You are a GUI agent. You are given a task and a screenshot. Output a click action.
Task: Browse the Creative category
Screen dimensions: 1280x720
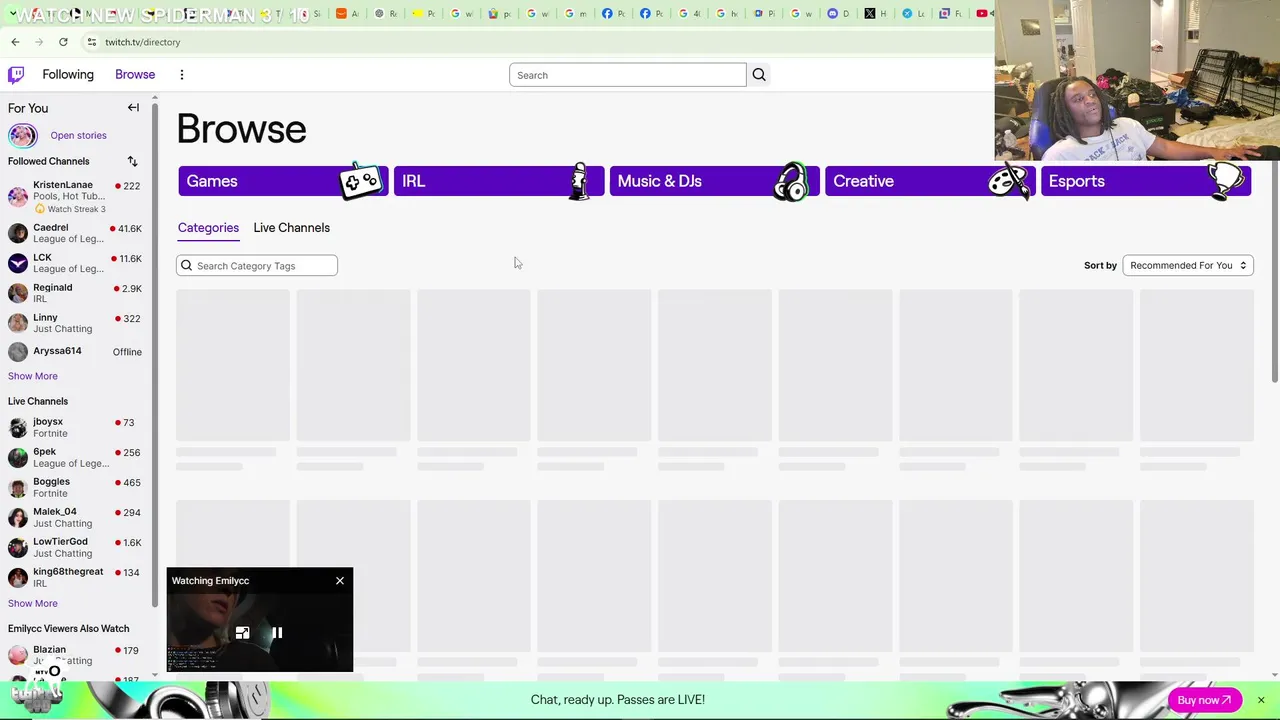[x=930, y=181]
